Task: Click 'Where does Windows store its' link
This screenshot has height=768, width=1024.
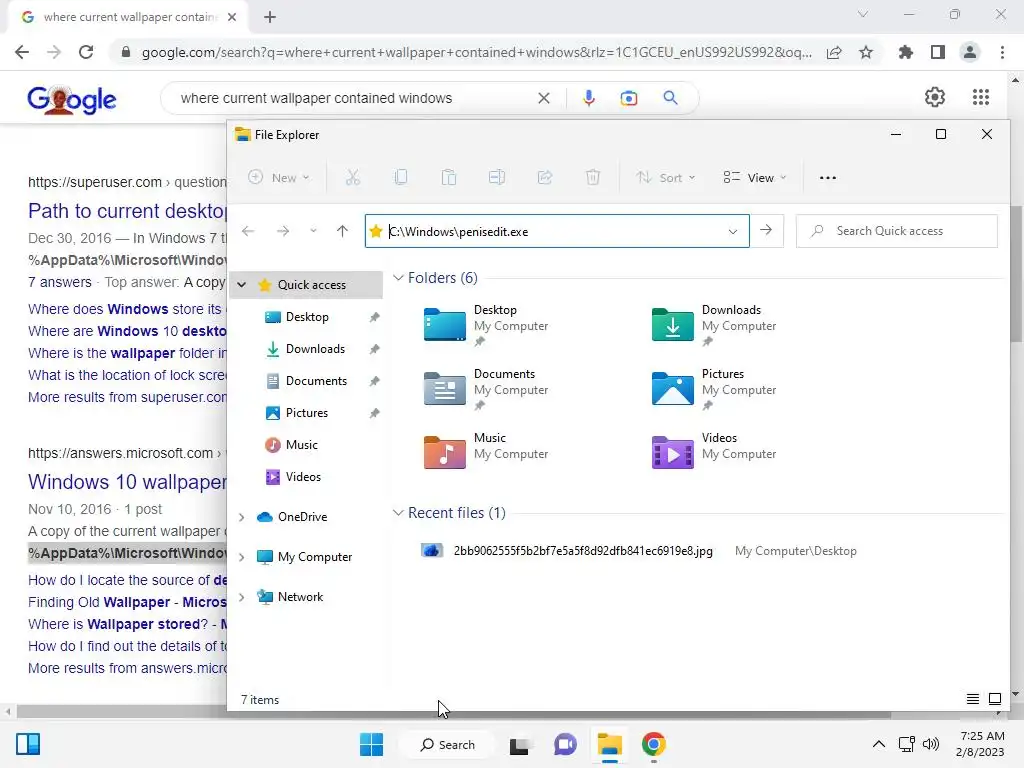Action: tap(125, 309)
